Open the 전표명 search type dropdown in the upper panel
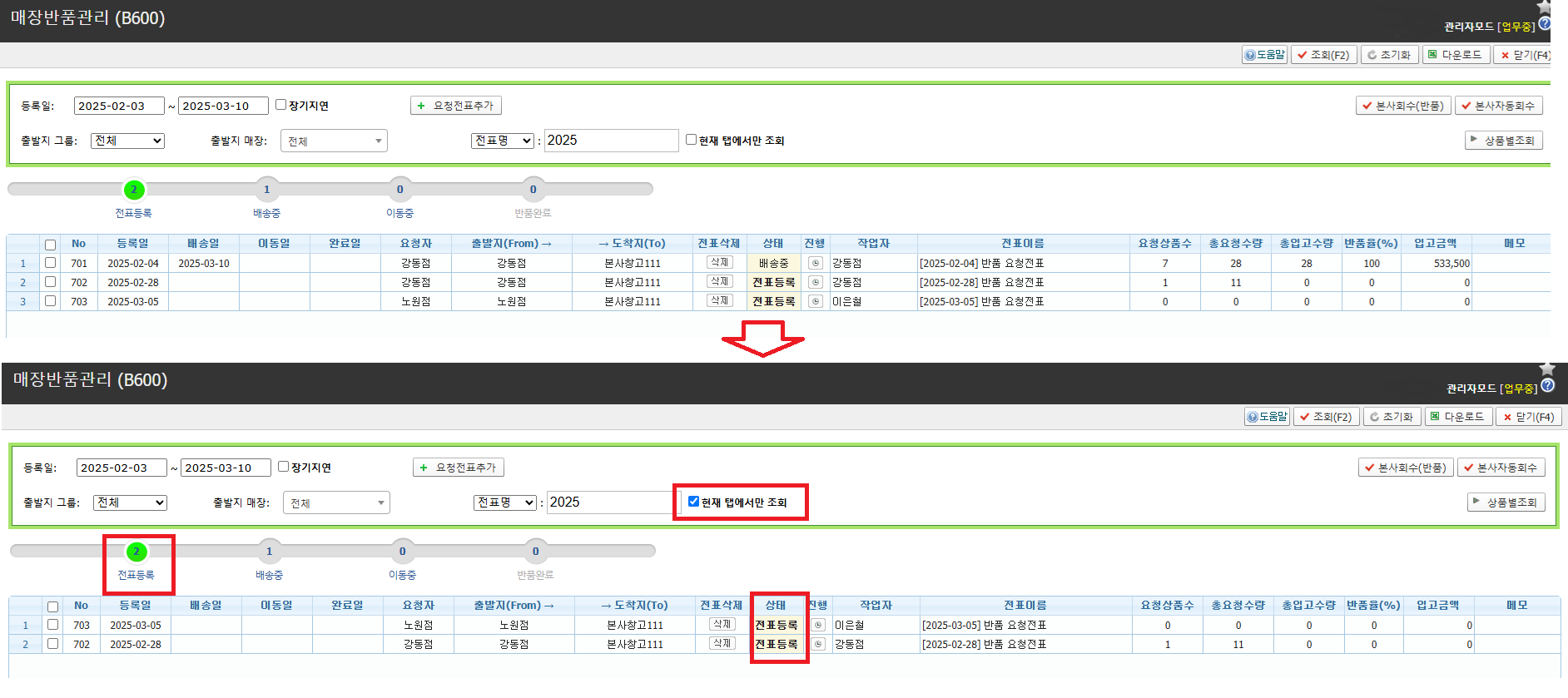The height and width of the screenshot is (698, 1568). click(x=503, y=141)
